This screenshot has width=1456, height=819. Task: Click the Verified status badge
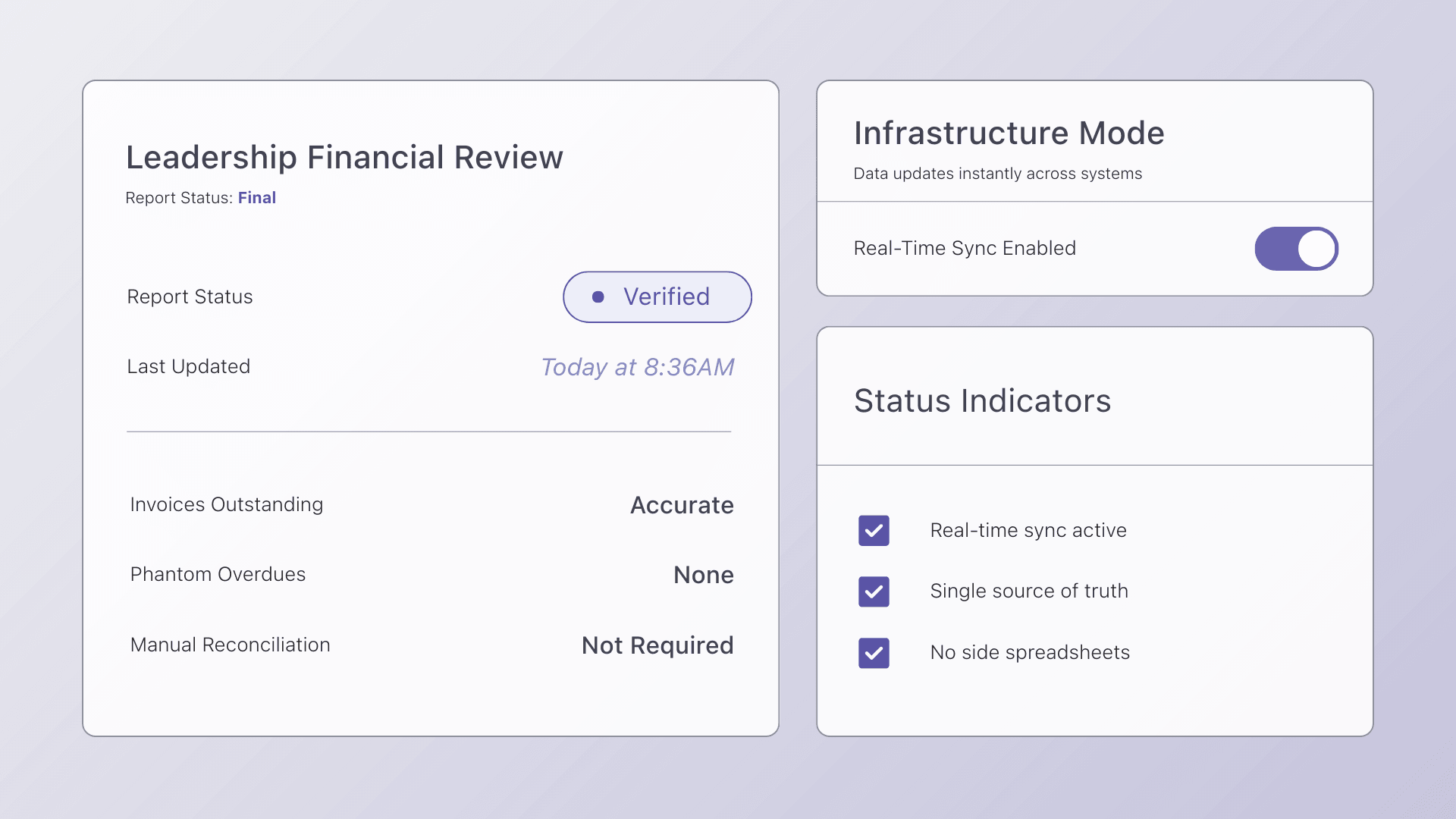coord(657,297)
